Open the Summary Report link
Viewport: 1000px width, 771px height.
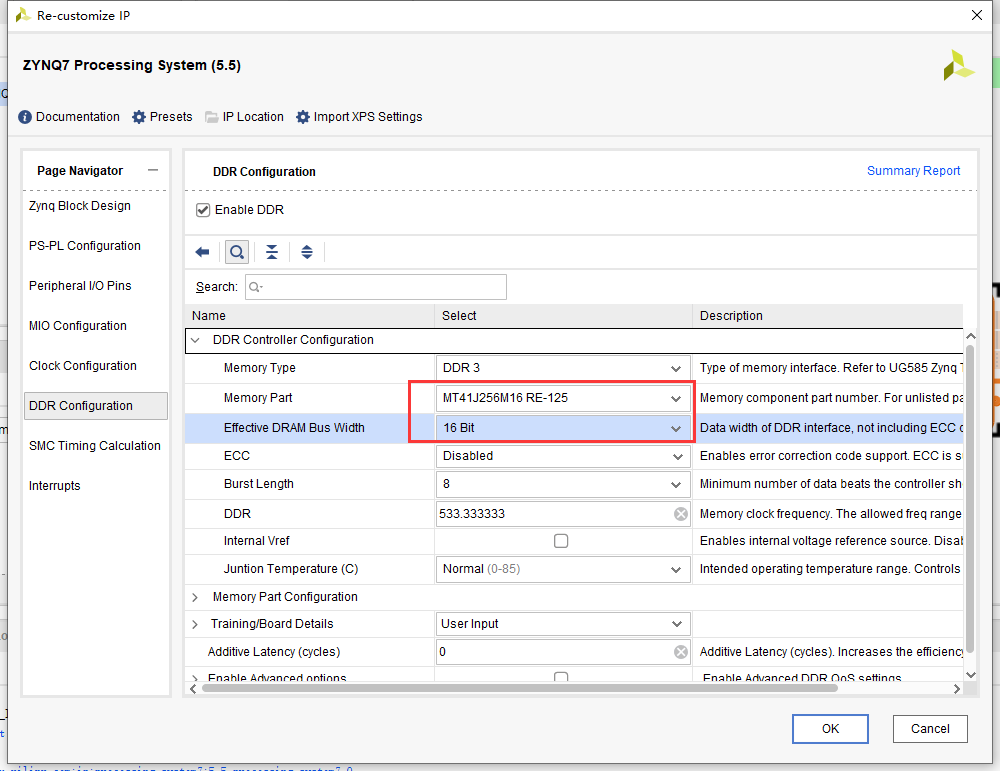point(913,171)
